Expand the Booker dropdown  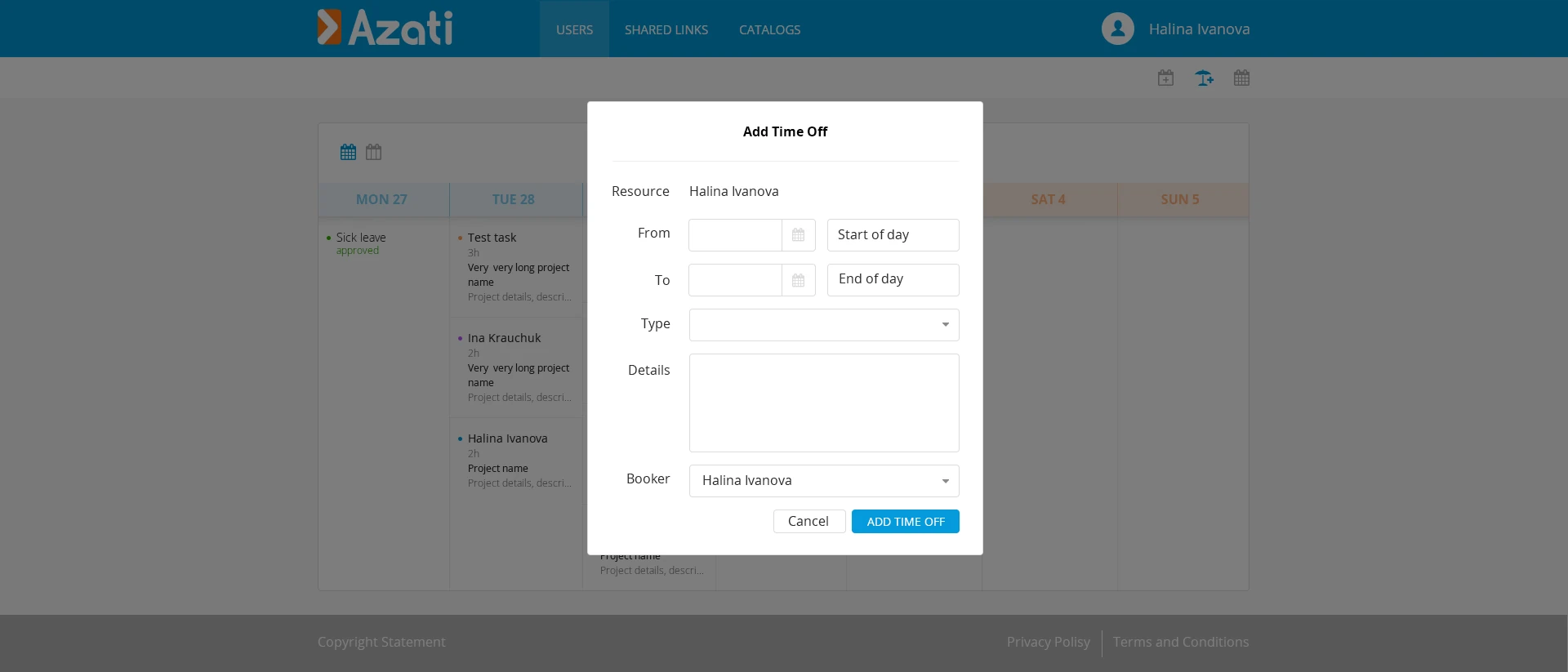[x=824, y=481]
